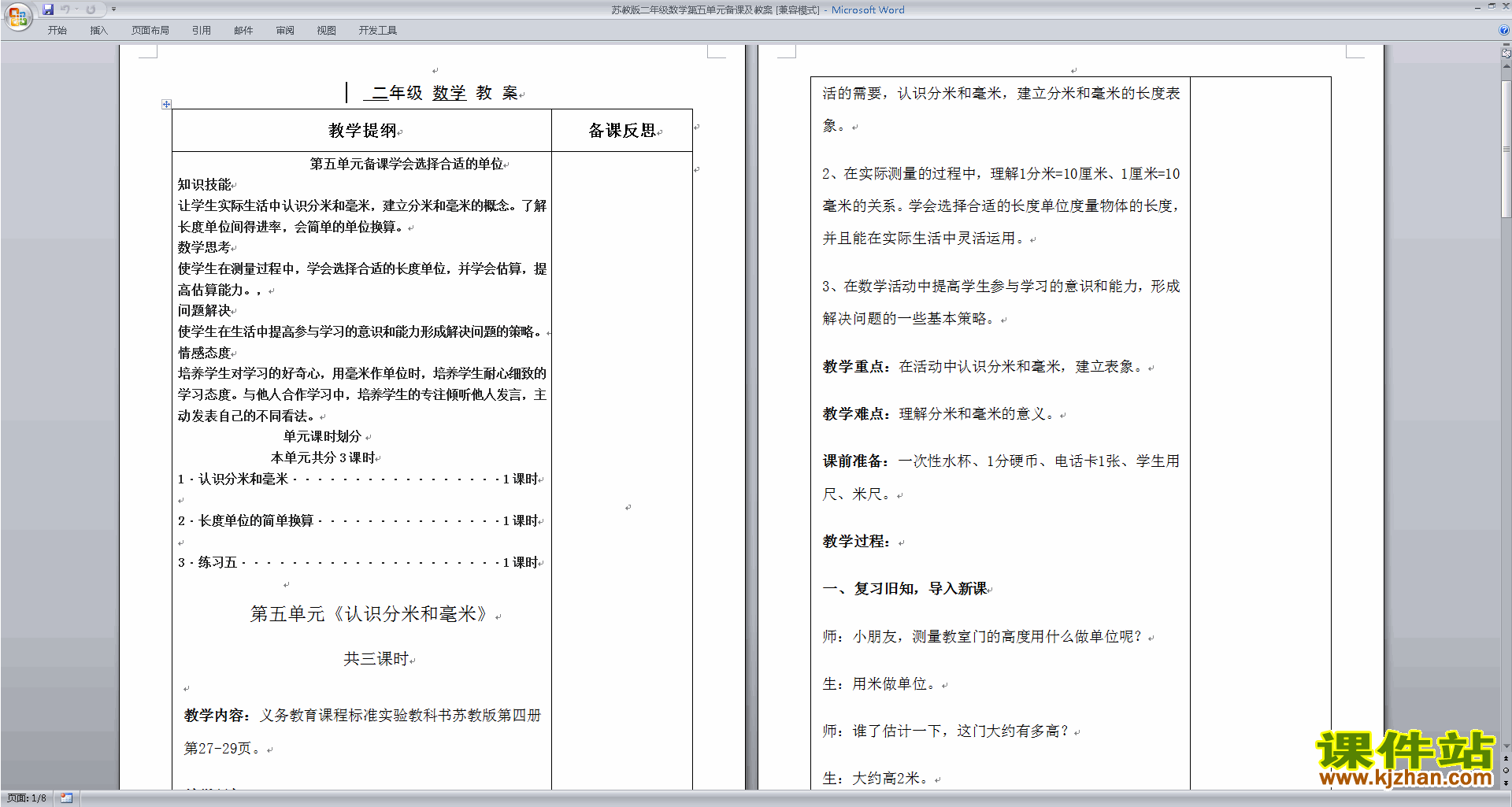Switch to the 引用 tab
This screenshot has width=1512, height=807.
click(x=202, y=31)
